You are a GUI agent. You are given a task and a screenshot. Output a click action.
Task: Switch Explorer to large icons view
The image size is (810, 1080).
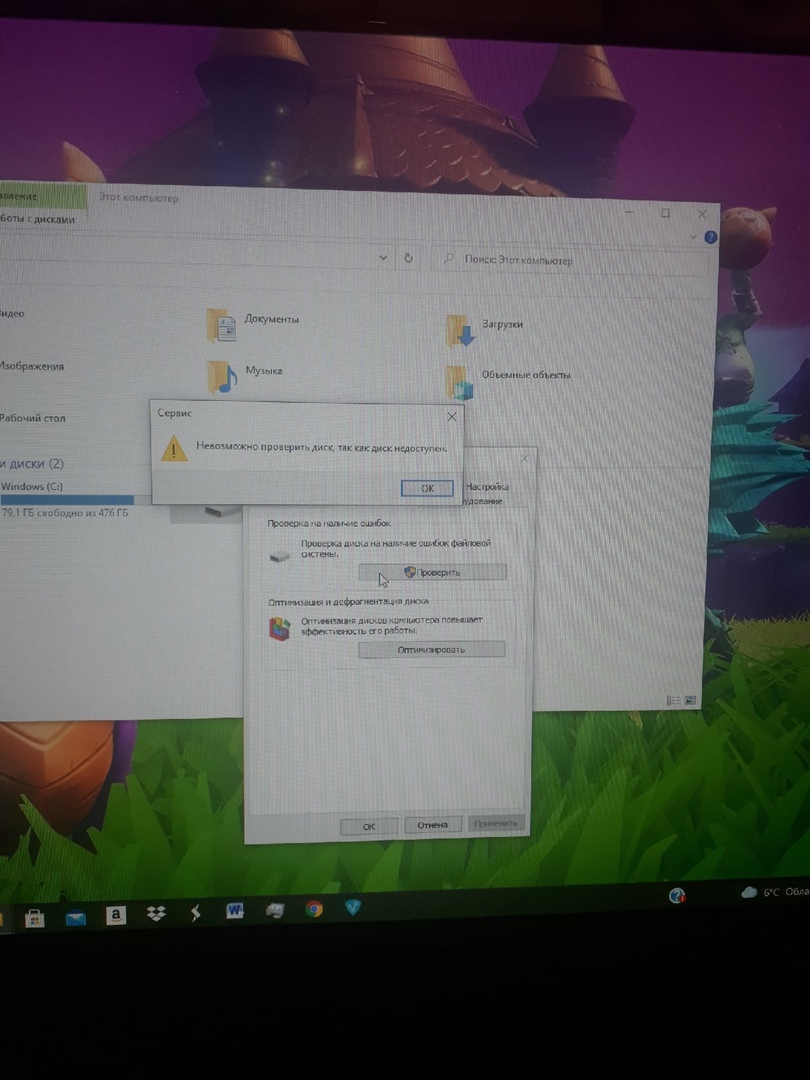point(689,700)
